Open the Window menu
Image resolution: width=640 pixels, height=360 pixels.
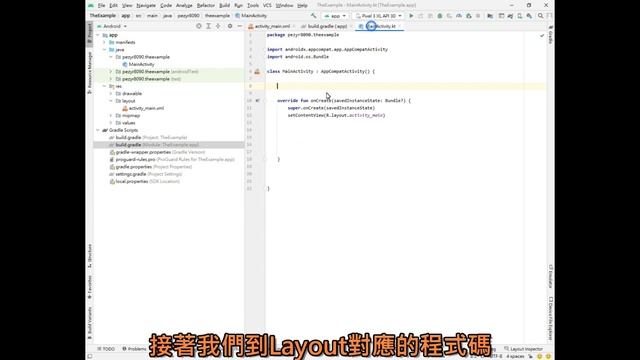tap(284, 5)
